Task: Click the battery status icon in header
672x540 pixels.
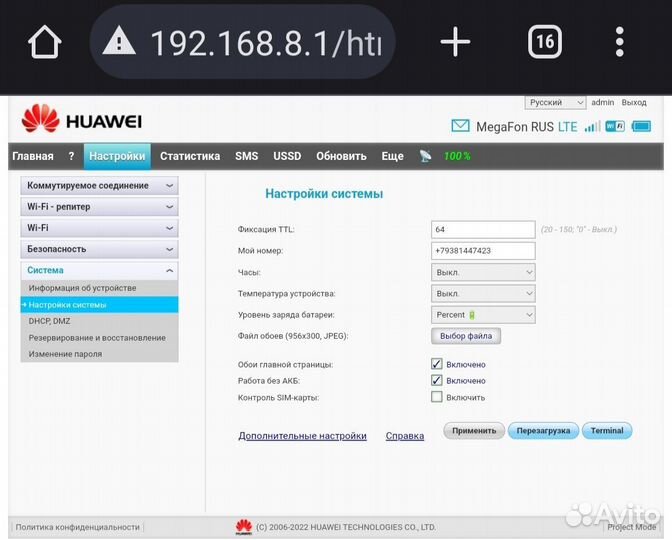Action: coord(642,126)
